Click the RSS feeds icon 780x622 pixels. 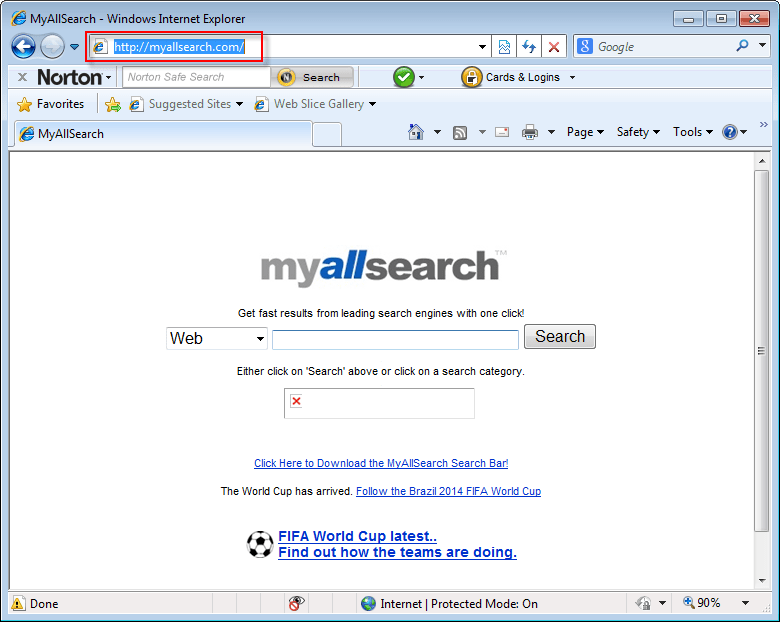point(460,132)
